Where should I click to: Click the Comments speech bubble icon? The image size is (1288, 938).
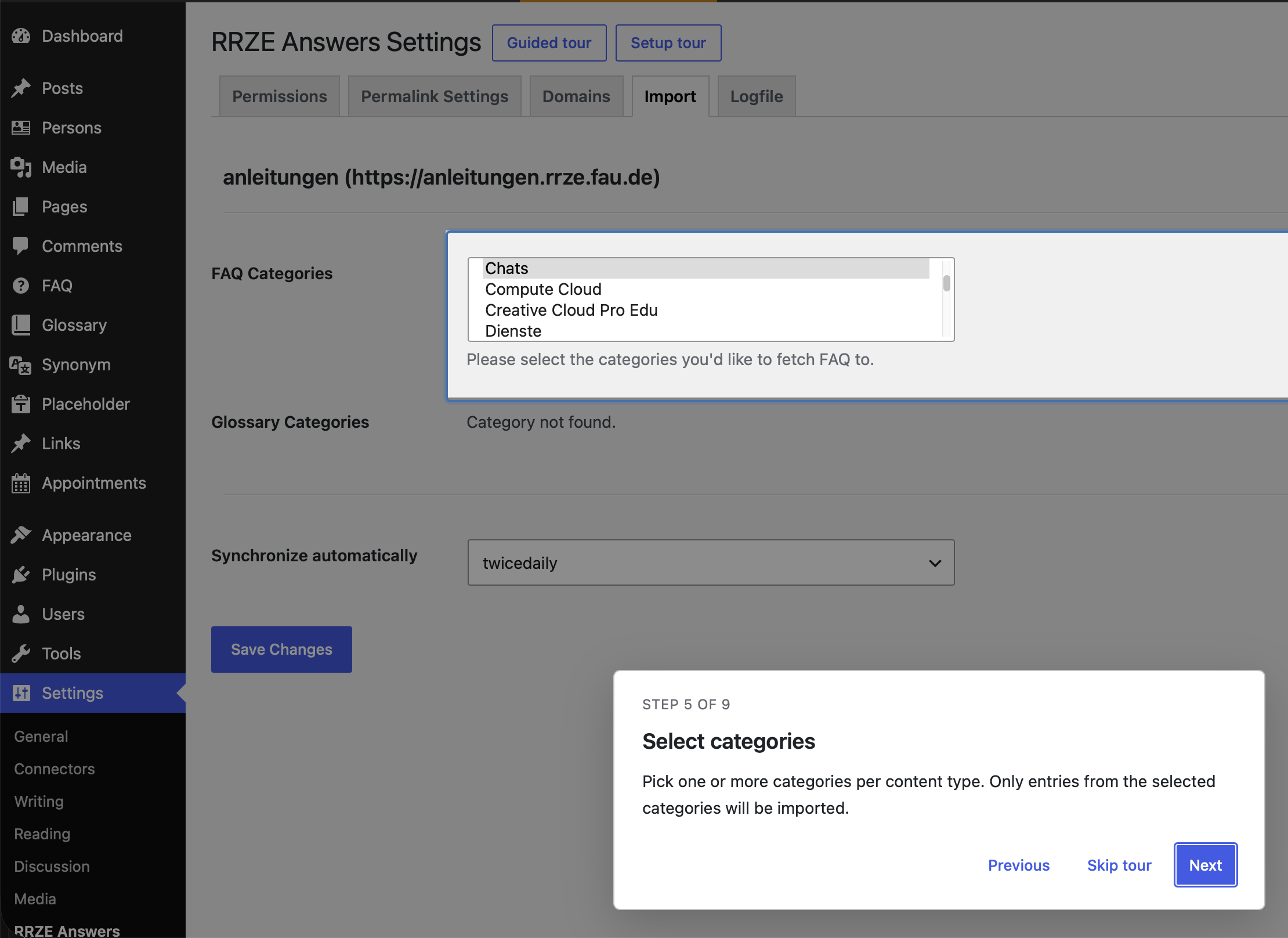point(21,246)
